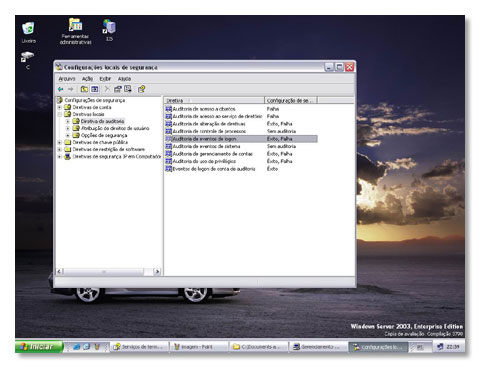Expand Atribuição de direitos de usuário
The height and width of the screenshot is (368, 480).
tap(68, 128)
